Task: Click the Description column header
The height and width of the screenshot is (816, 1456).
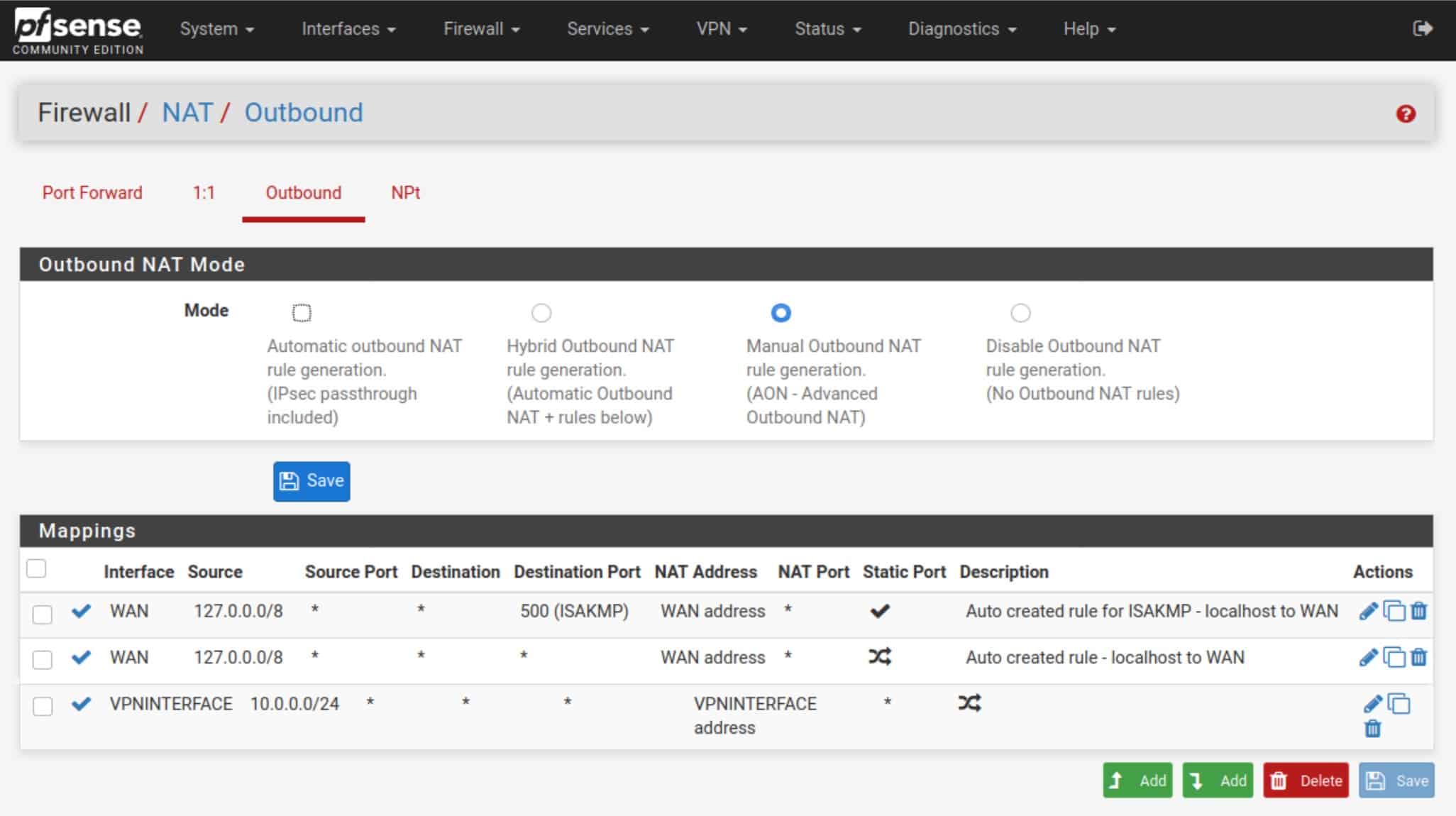Action: pos(1003,572)
